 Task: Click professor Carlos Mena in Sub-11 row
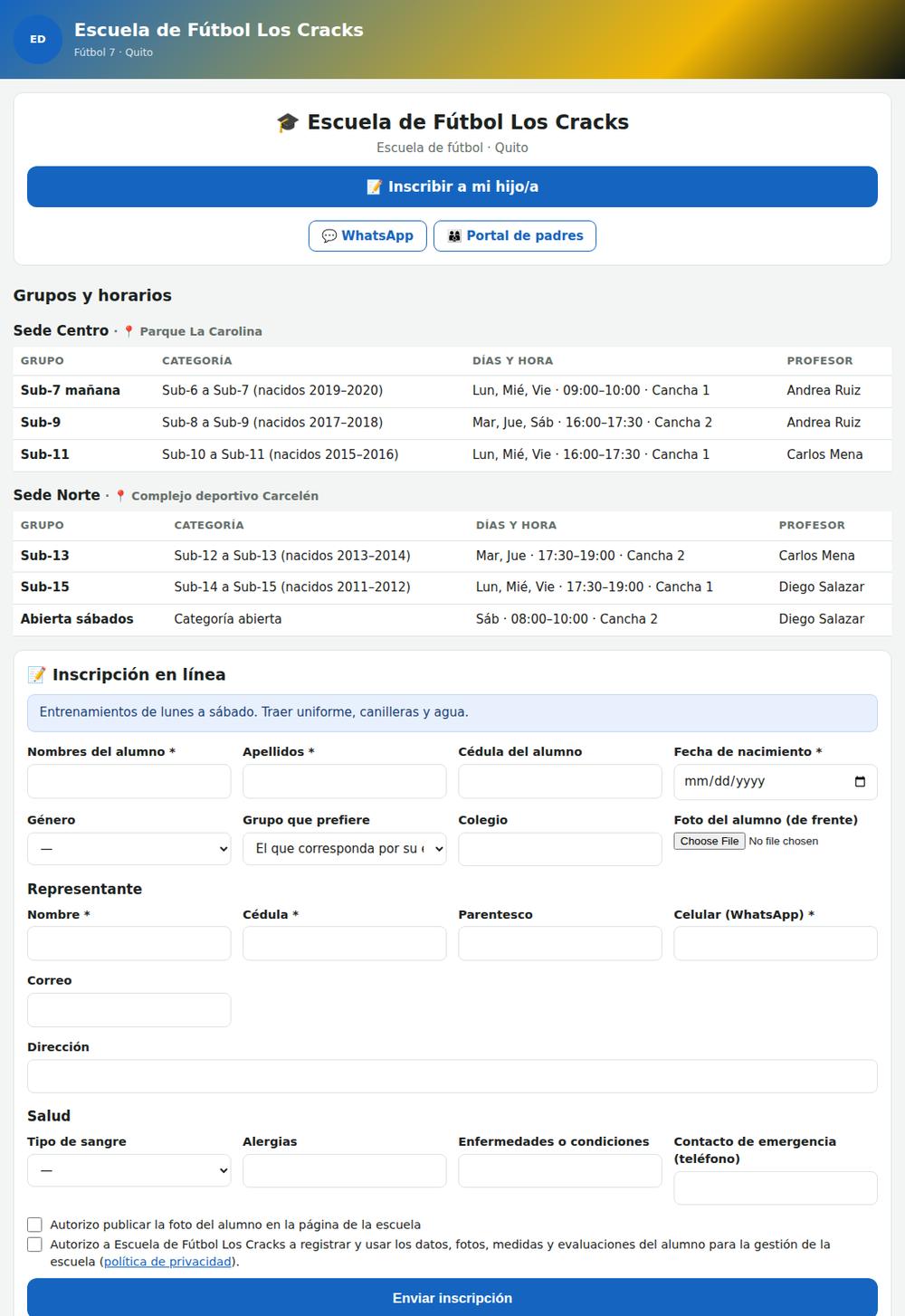(x=824, y=454)
